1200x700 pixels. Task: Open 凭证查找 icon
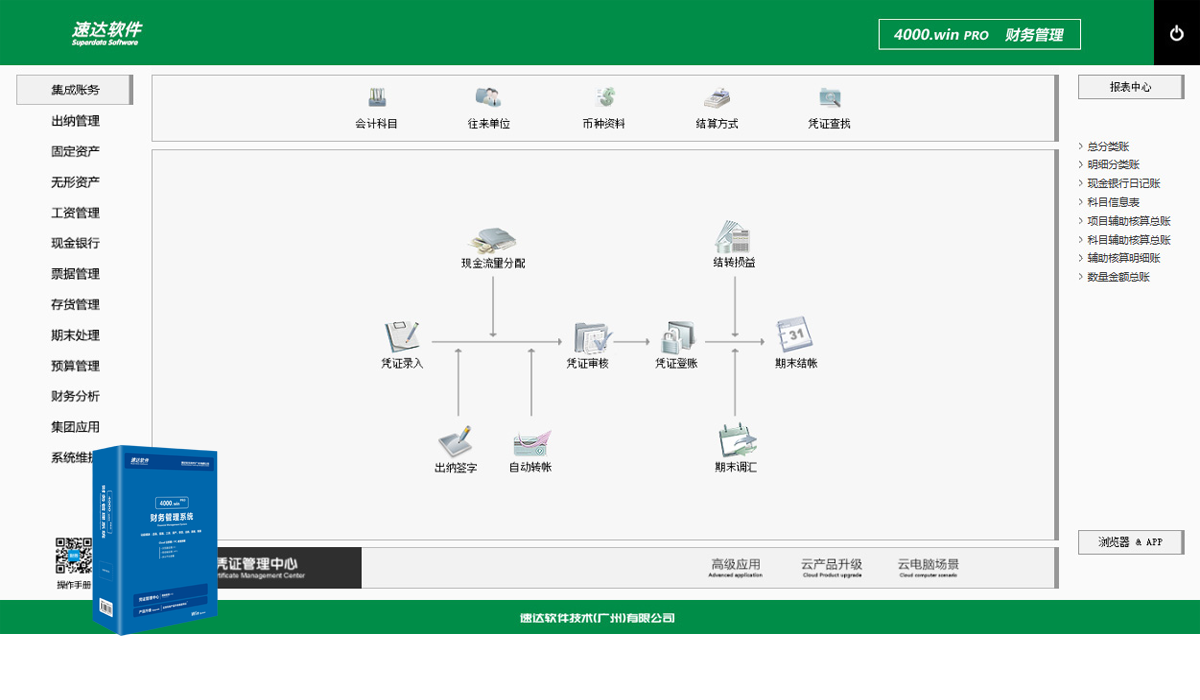click(829, 98)
